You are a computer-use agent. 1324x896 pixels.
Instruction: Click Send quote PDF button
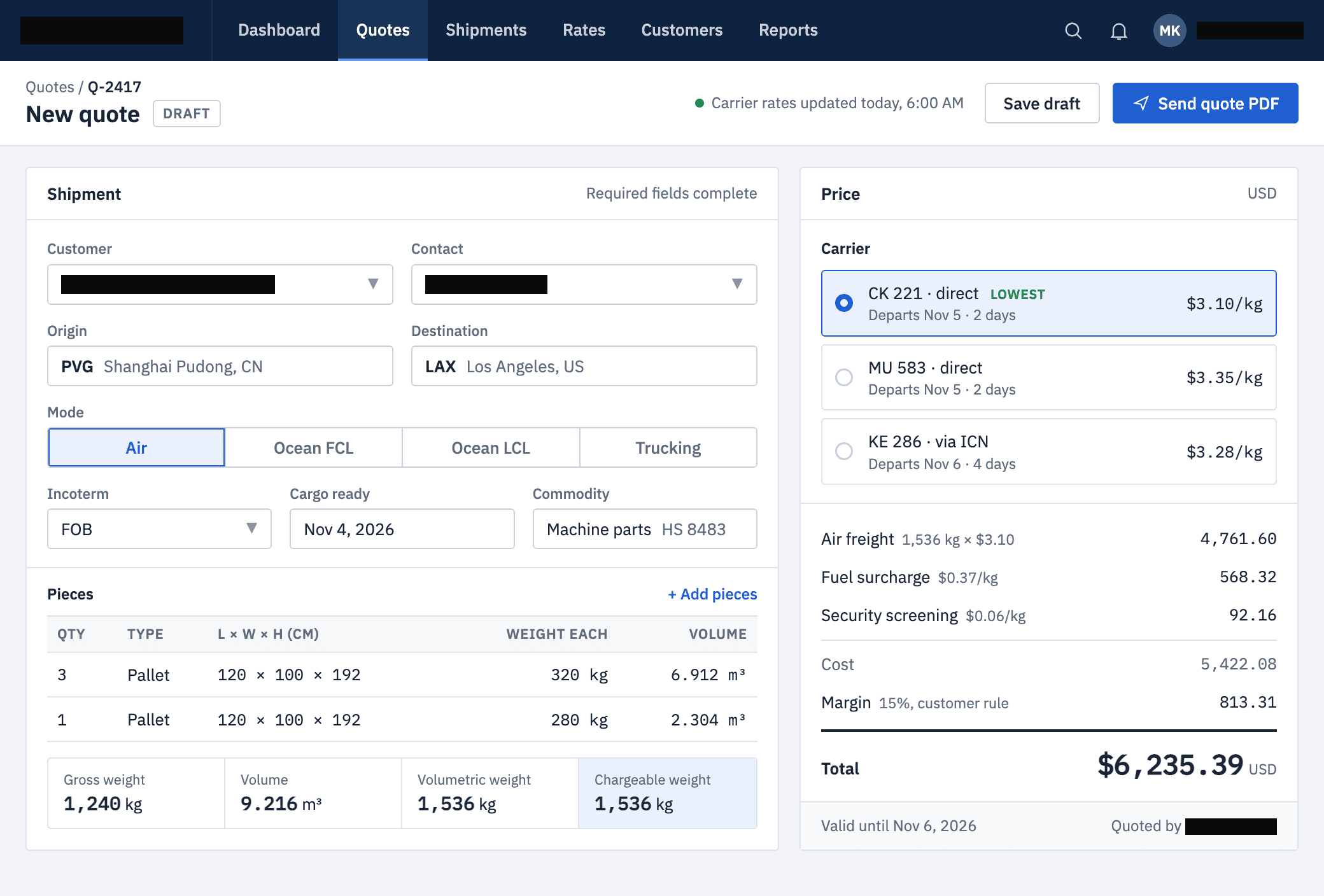click(x=1206, y=103)
